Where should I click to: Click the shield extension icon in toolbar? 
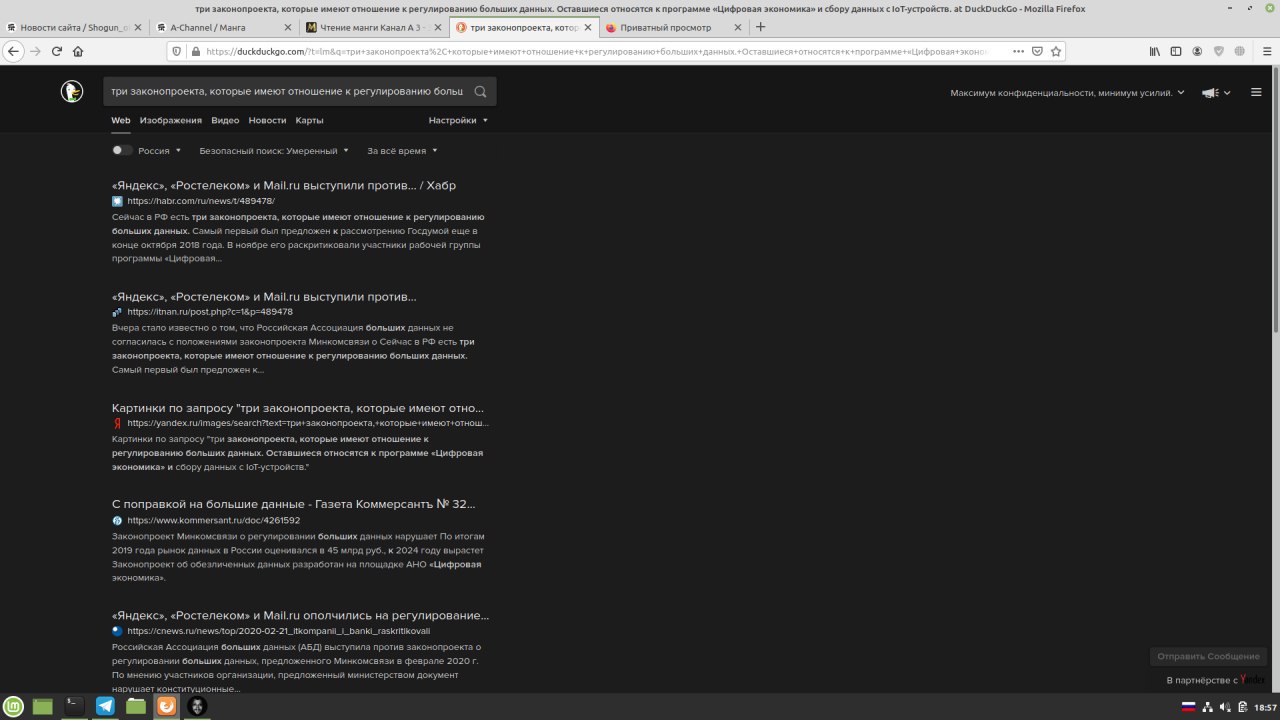point(1218,51)
